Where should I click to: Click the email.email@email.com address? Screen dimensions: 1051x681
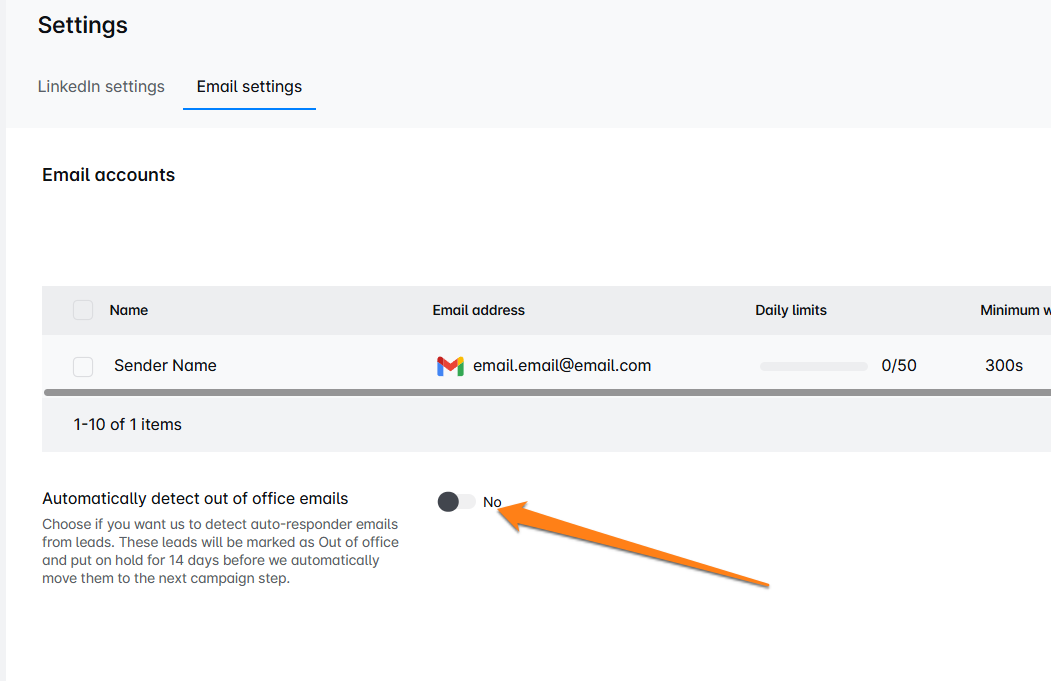pyautogui.click(x=562, y=366)
